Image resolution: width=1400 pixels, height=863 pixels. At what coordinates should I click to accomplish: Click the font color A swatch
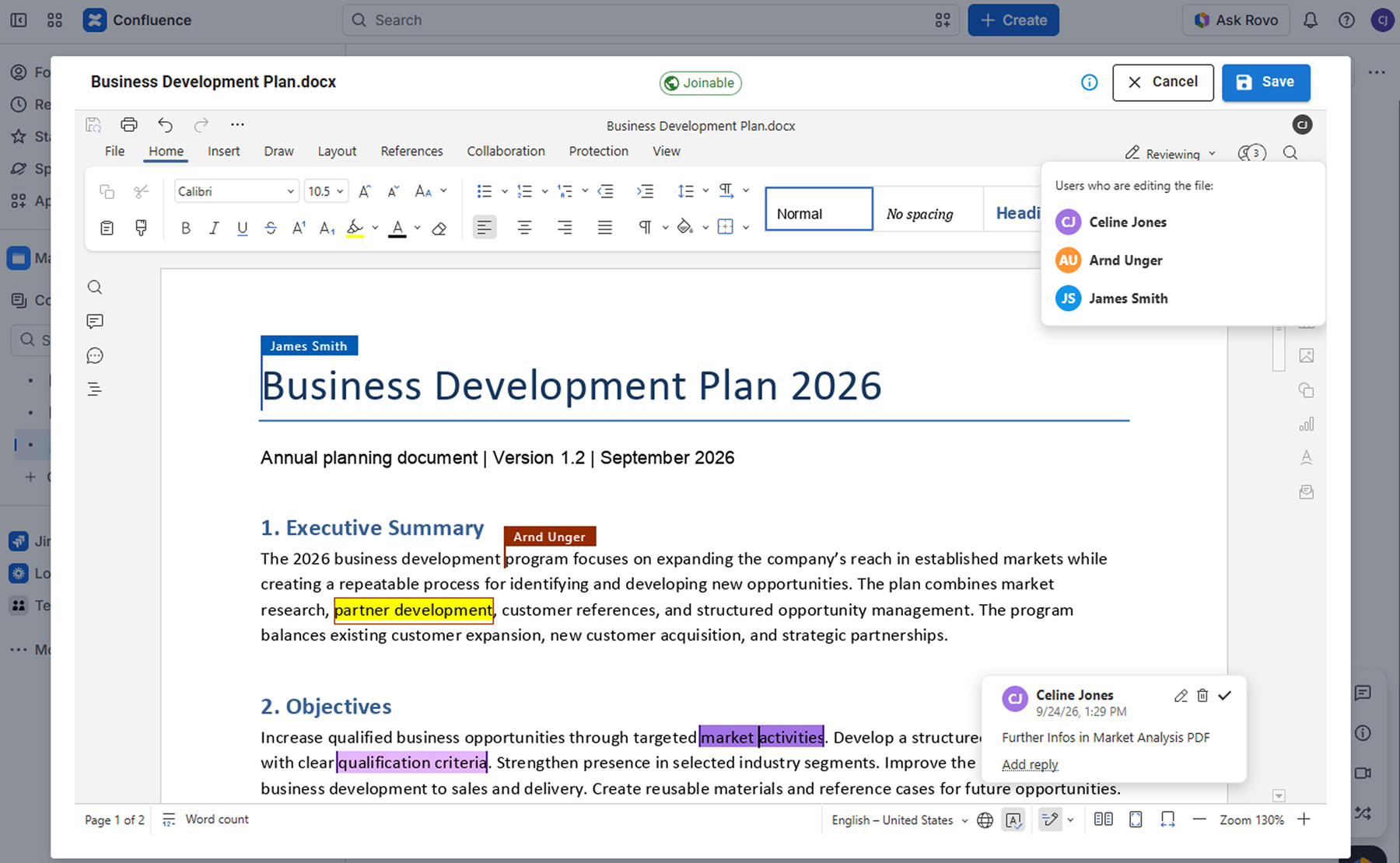(x=397, y=228)
